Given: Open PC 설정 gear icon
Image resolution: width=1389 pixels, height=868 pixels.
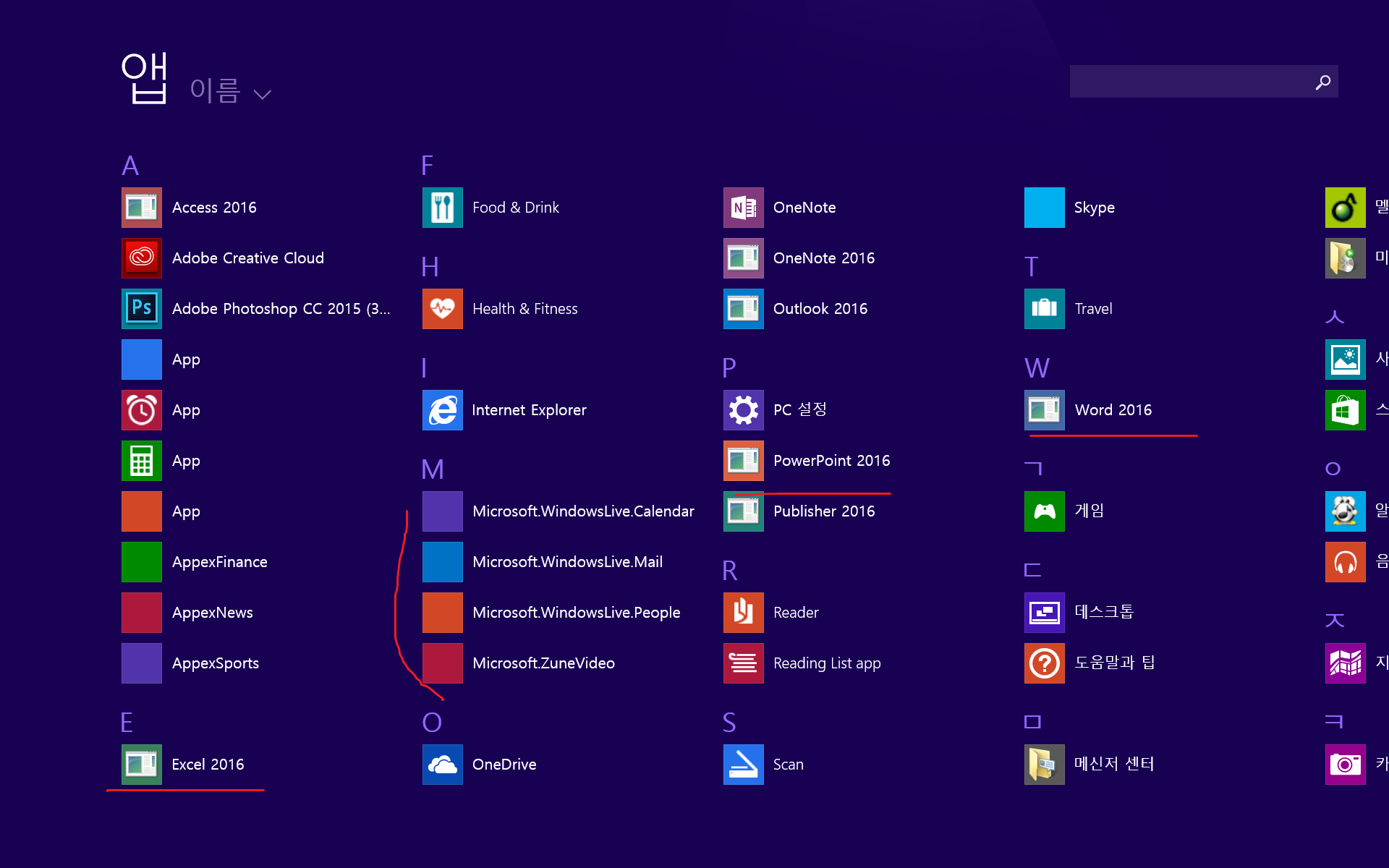Looking at the screenshot, I should (x=744, y=410).
